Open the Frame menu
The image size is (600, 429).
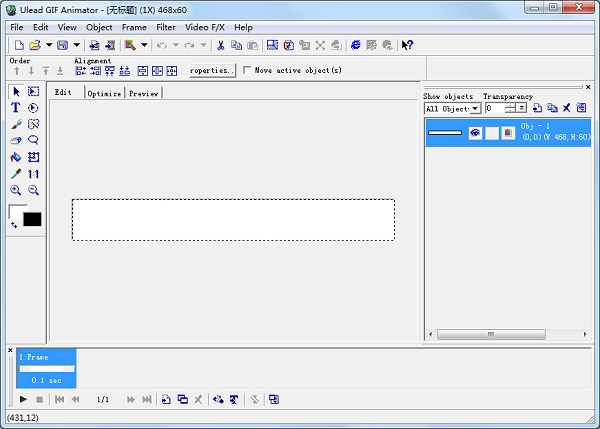134,27
